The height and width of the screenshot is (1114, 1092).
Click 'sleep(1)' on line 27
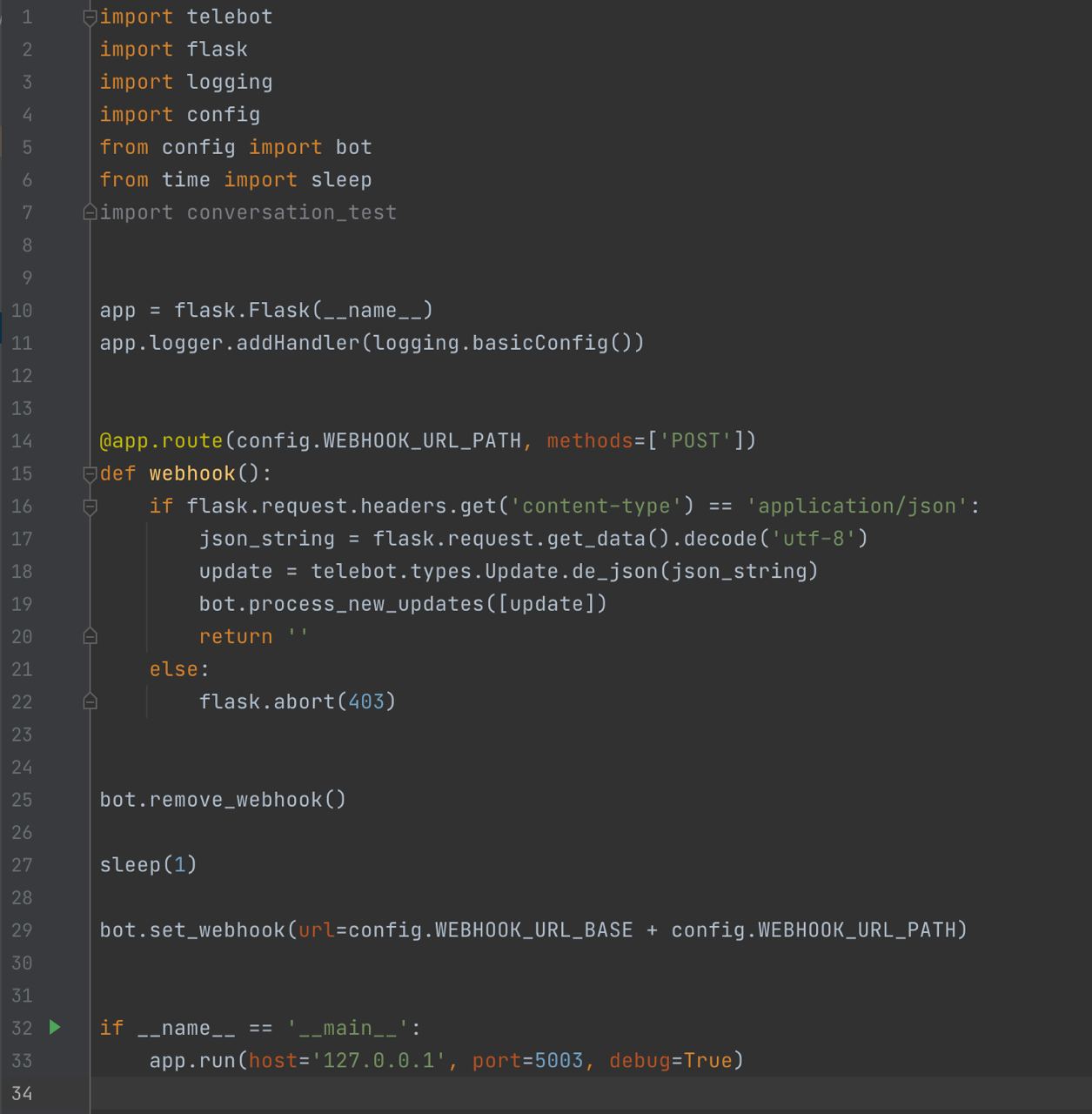[149, 865]
